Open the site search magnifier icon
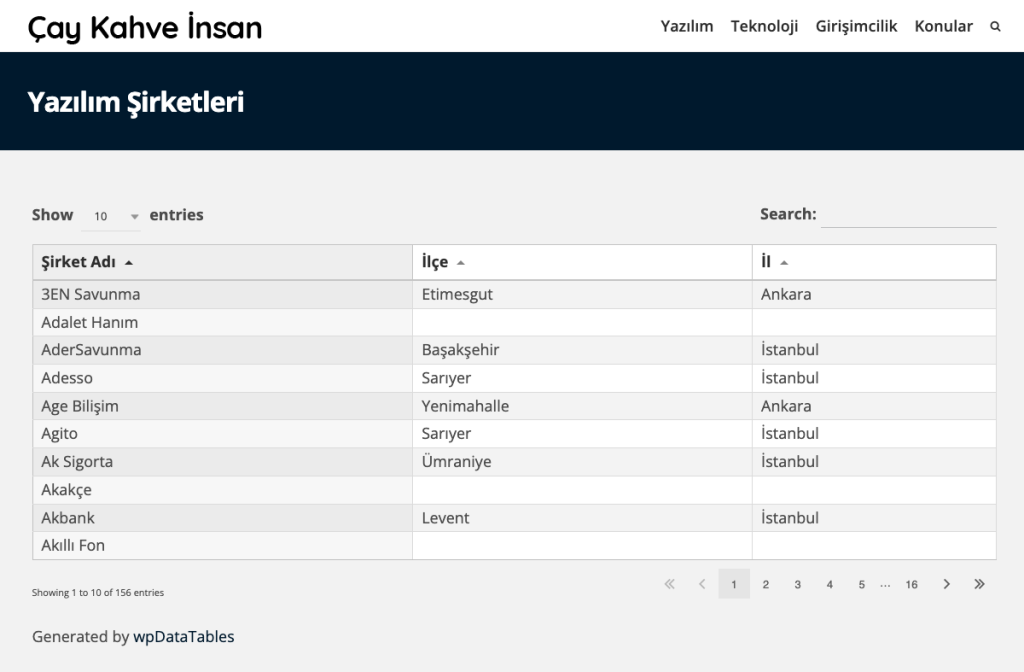The image size is (1024, 672). coord(995,27)
